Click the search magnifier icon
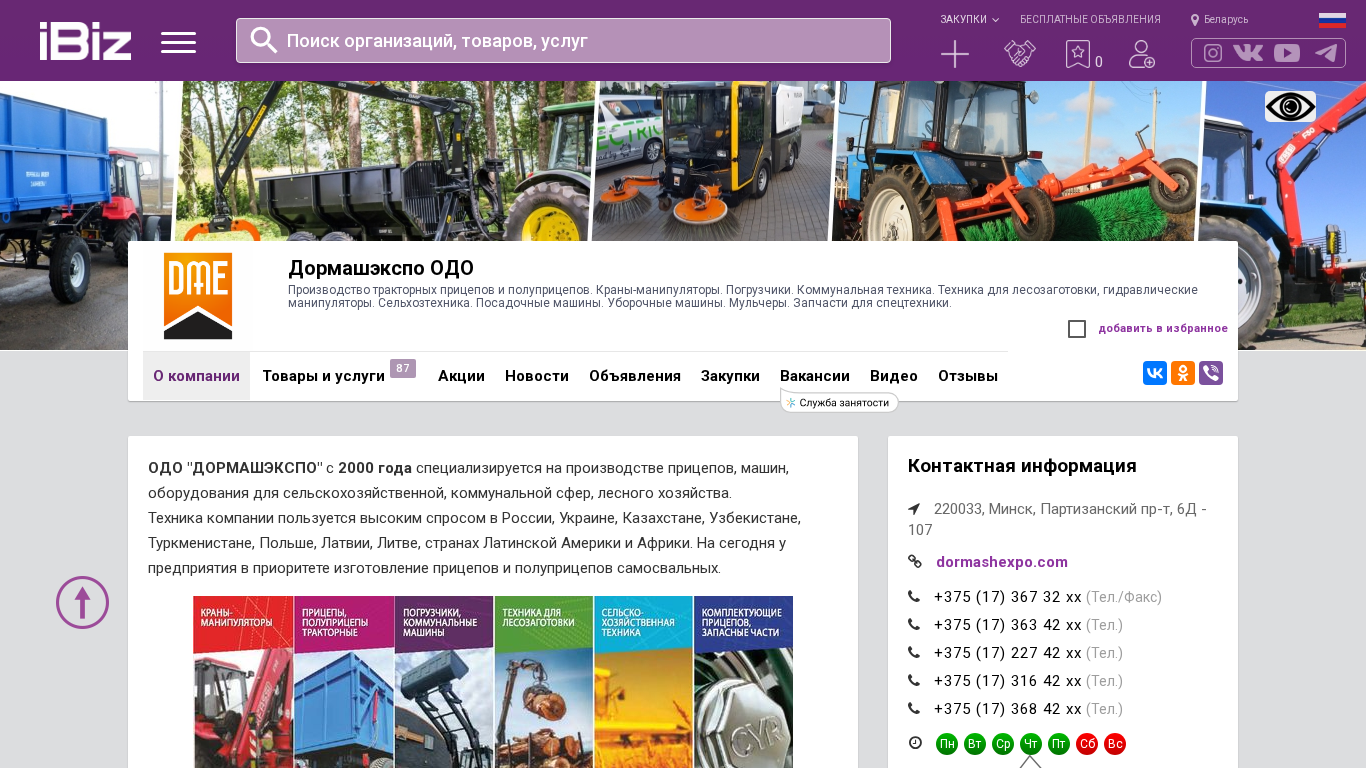This screenshot has width=1366, height=768. (x=264, y=40)
